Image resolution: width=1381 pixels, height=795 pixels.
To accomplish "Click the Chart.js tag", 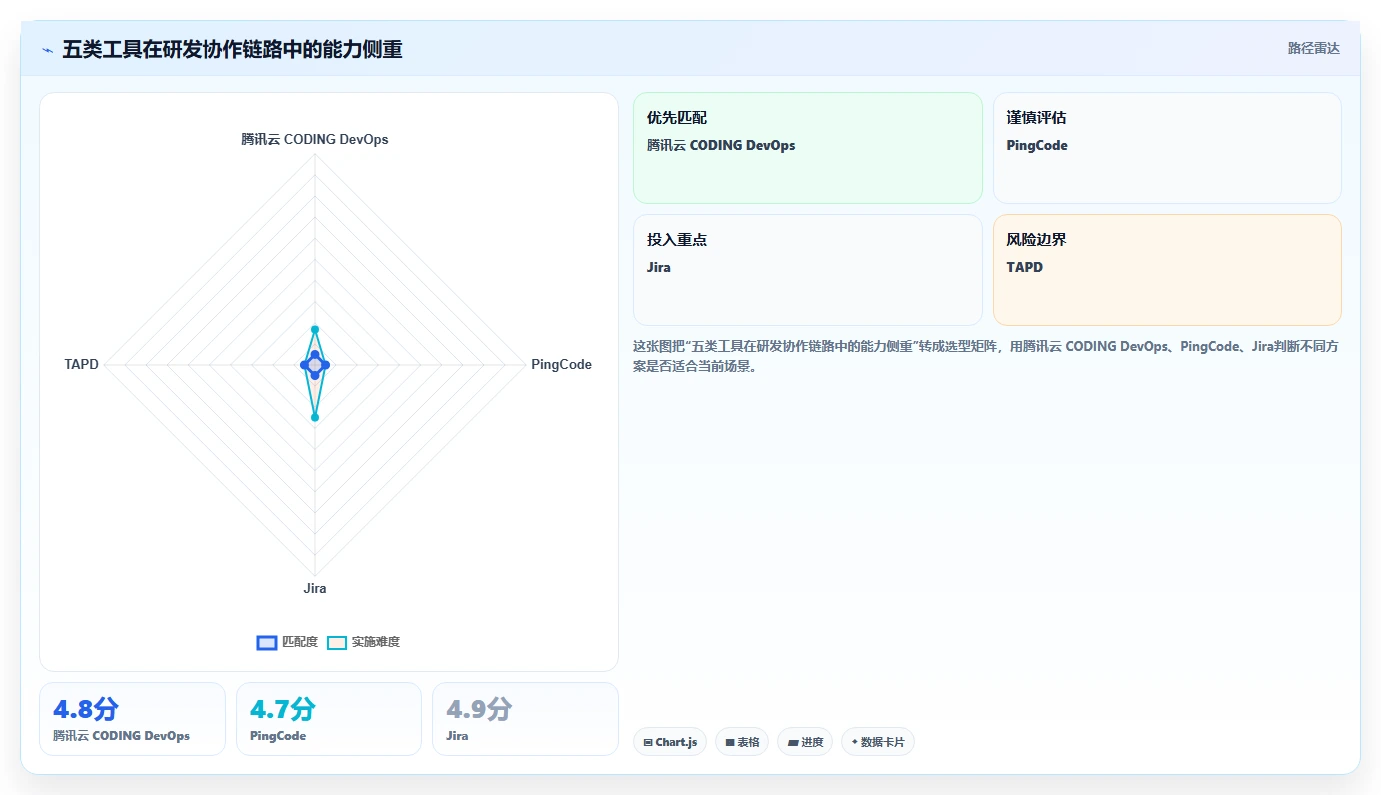I will point(670,742).
